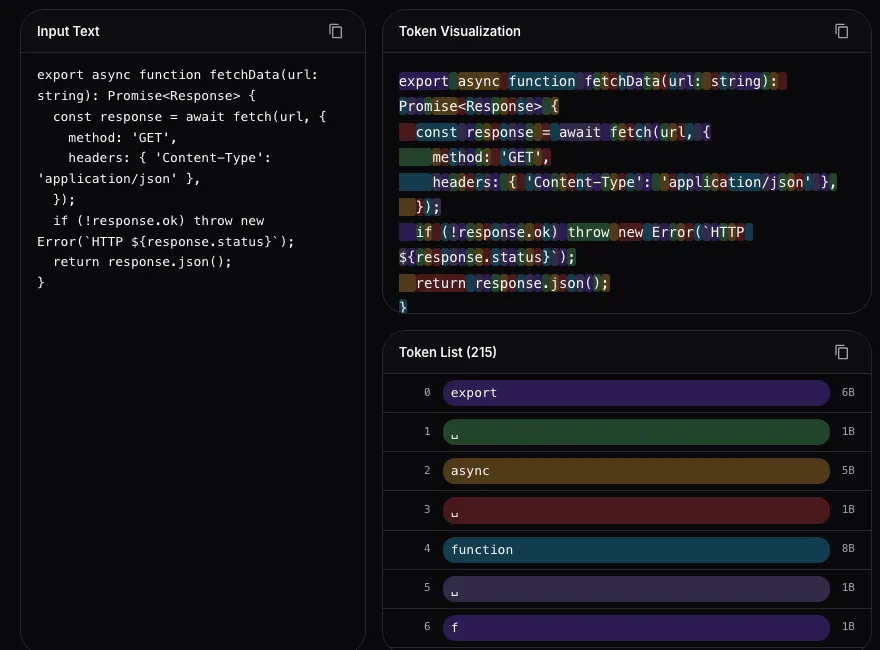Click the 6B size label of export
The width and height of the screenshot is (880, 650).
coord(847,392)
